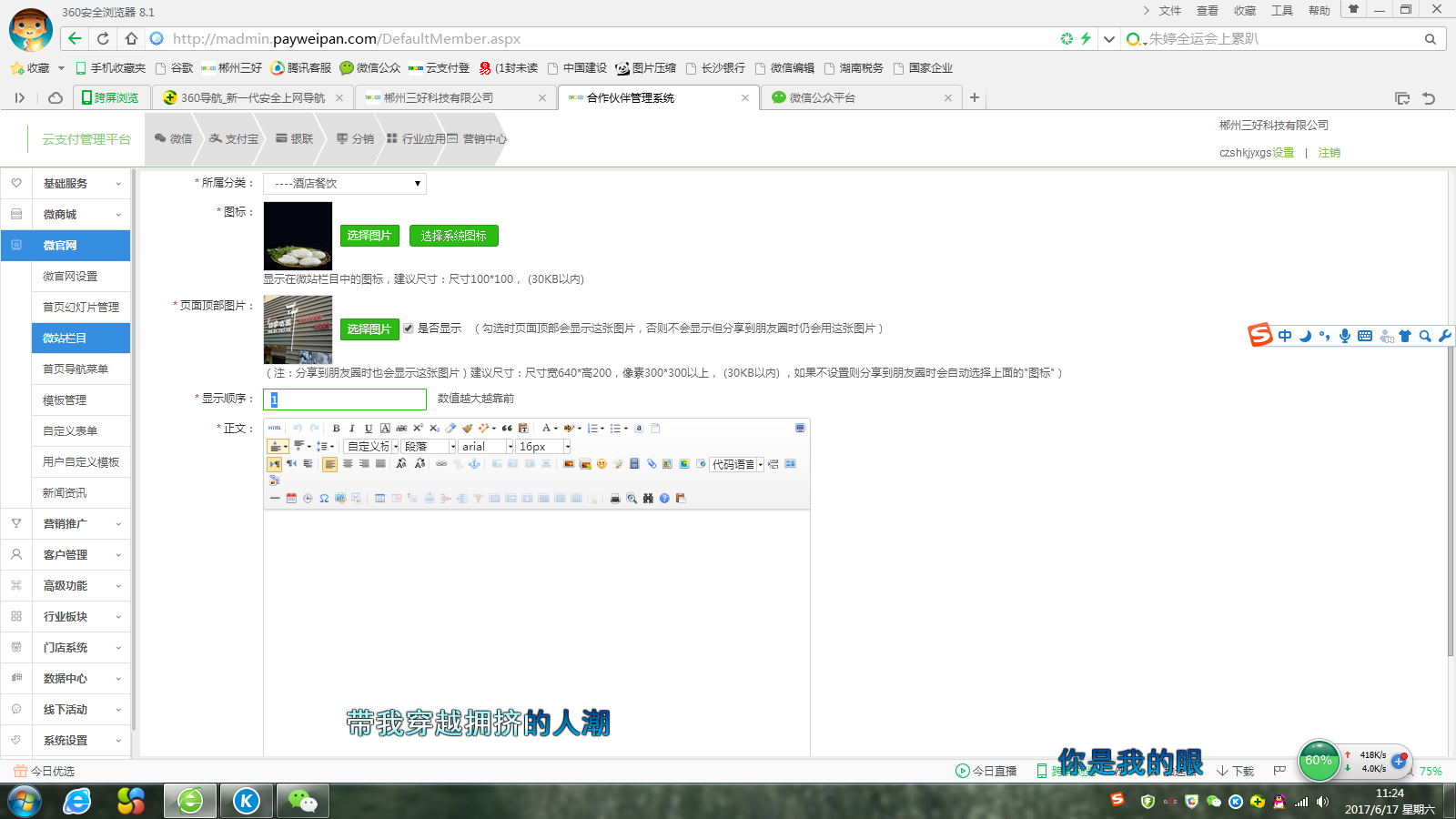The height and width of the screenshot is (819, 1456).
Task: Open the arial font family dropdown
Action: pyautogui.click(x=486, y=447)
